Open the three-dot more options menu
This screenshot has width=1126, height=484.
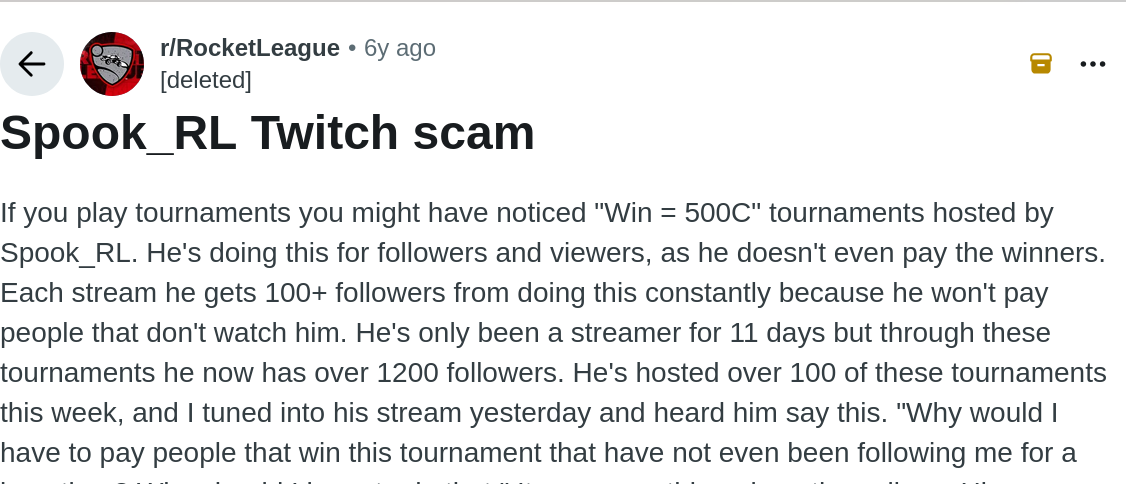click(x=1093, y=64)
